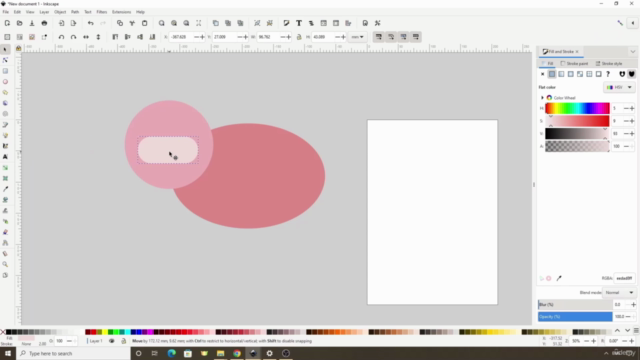Select the Flat color paint option
640x360 pixels.
click(x=552, y=74)
